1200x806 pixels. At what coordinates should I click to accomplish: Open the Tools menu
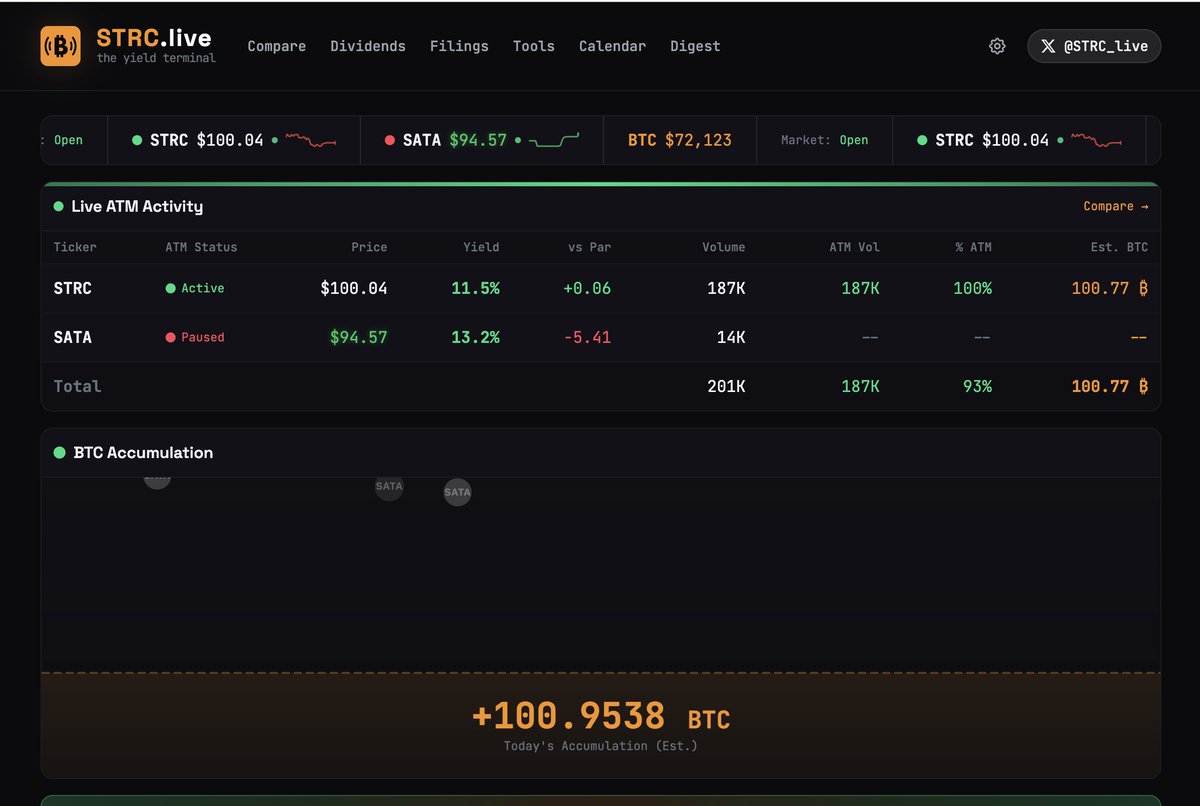534,46
